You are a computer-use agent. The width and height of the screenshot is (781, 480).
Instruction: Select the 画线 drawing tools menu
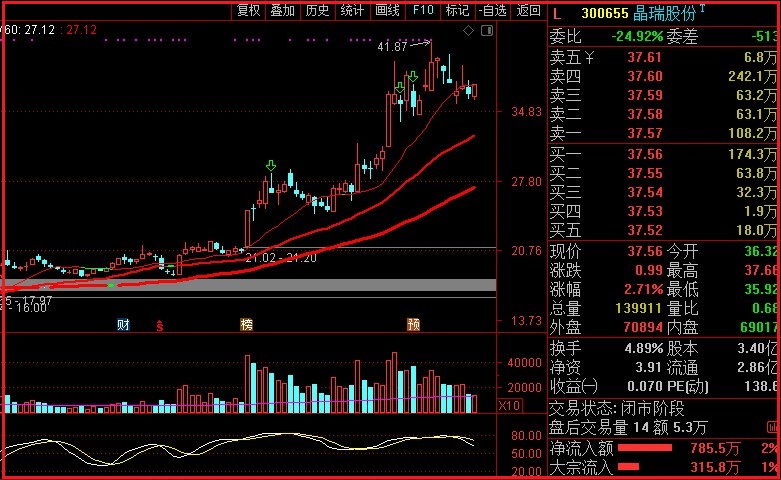coord(388,10)
